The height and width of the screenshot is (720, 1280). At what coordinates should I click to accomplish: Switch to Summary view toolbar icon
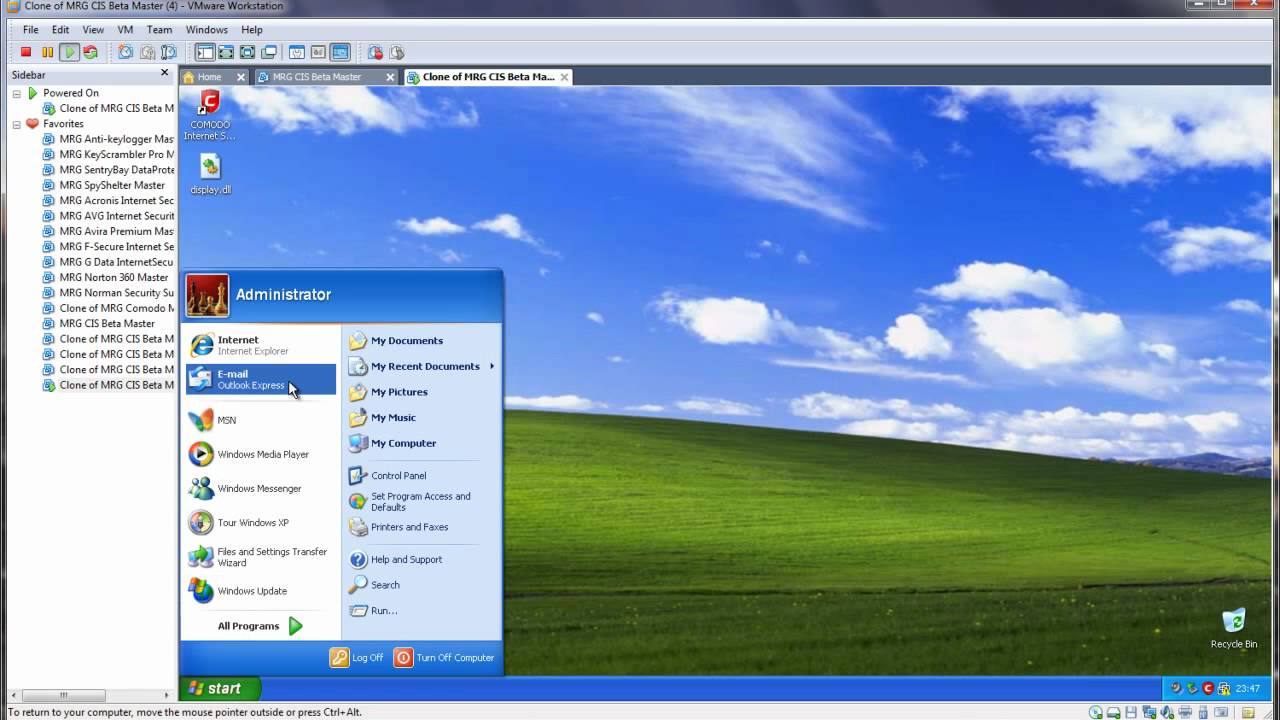(x=297, y=52)
